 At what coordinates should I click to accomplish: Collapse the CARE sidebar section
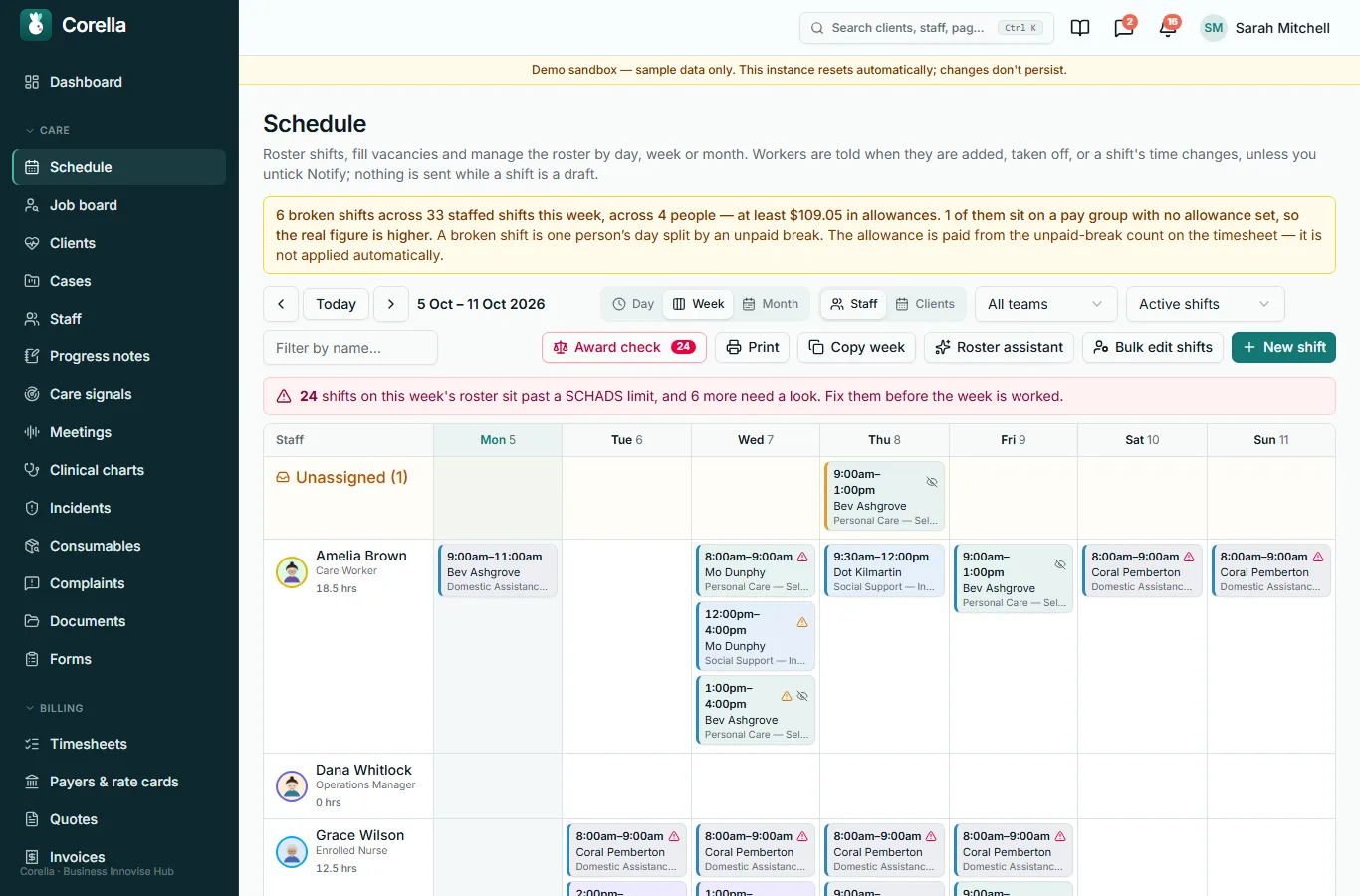(x=47, y=130)
